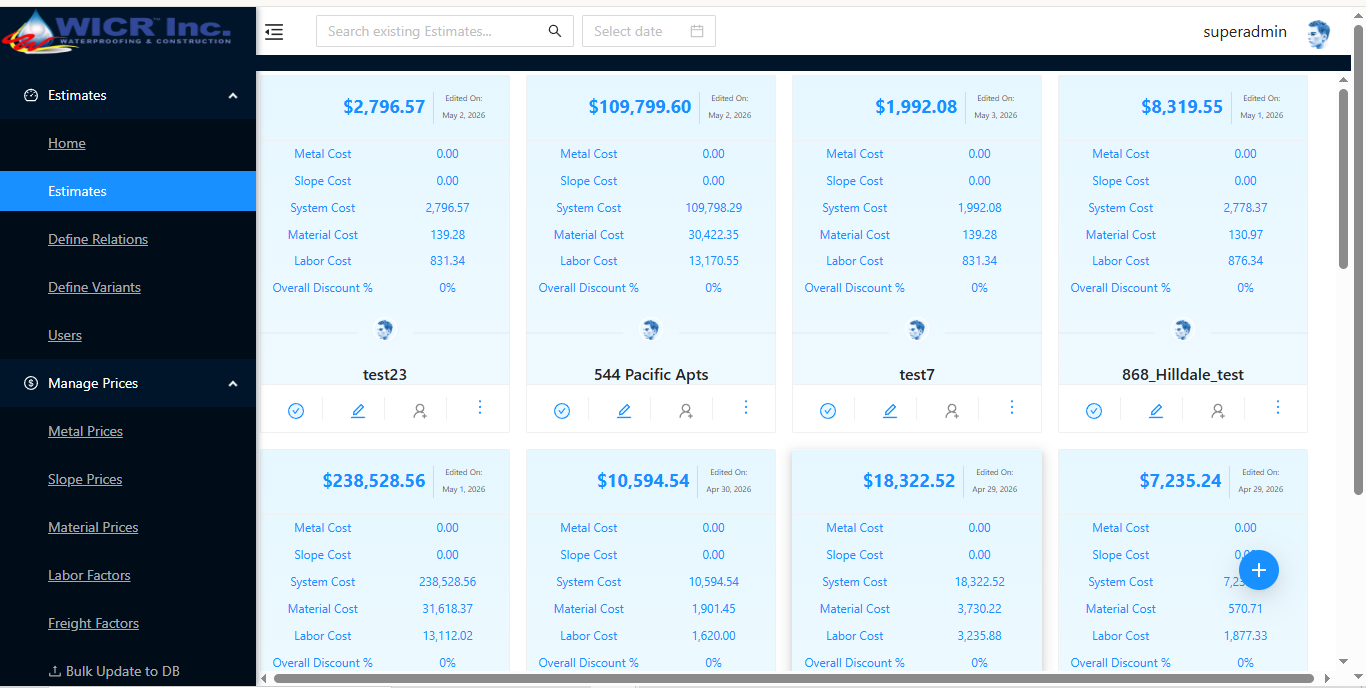Click the owner avatar on 868_Hilldale_test card
This screenshot has height=688, width=1366.
coord(1183,329)
